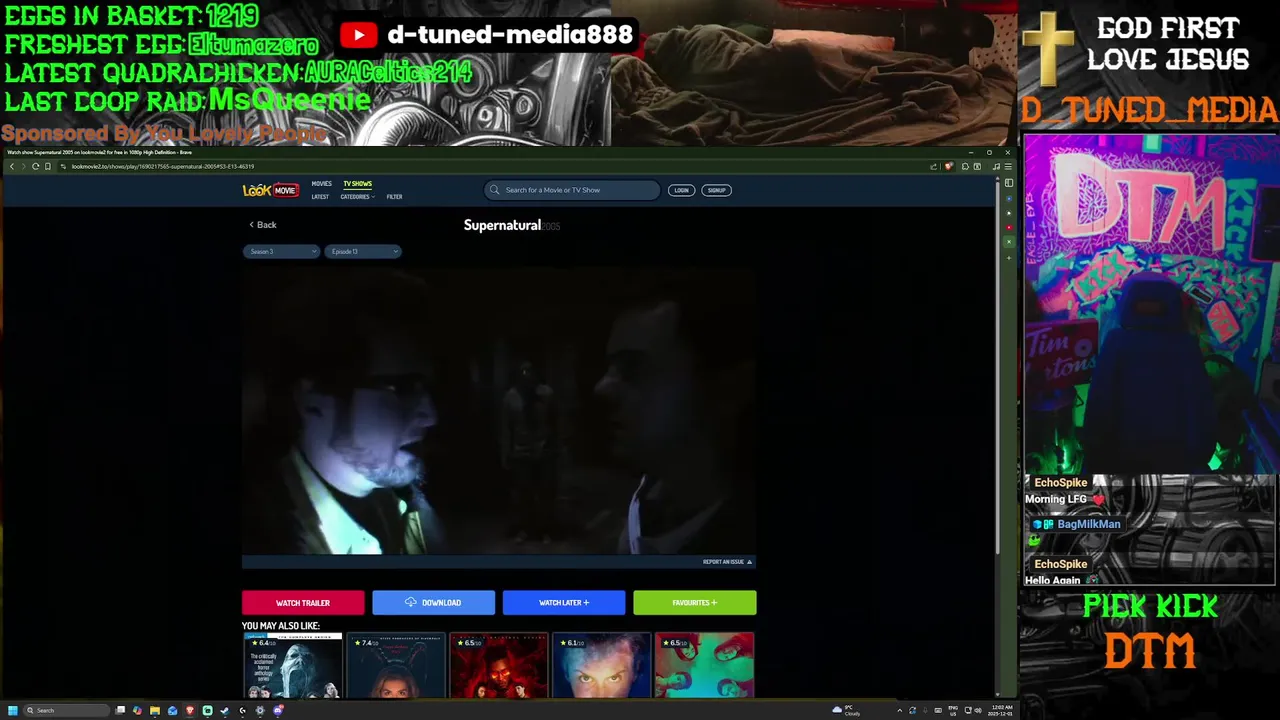Open the first recommended thumbnail rated 6.4
Viewport: 1280px width, 720px height.
(292, 665)
